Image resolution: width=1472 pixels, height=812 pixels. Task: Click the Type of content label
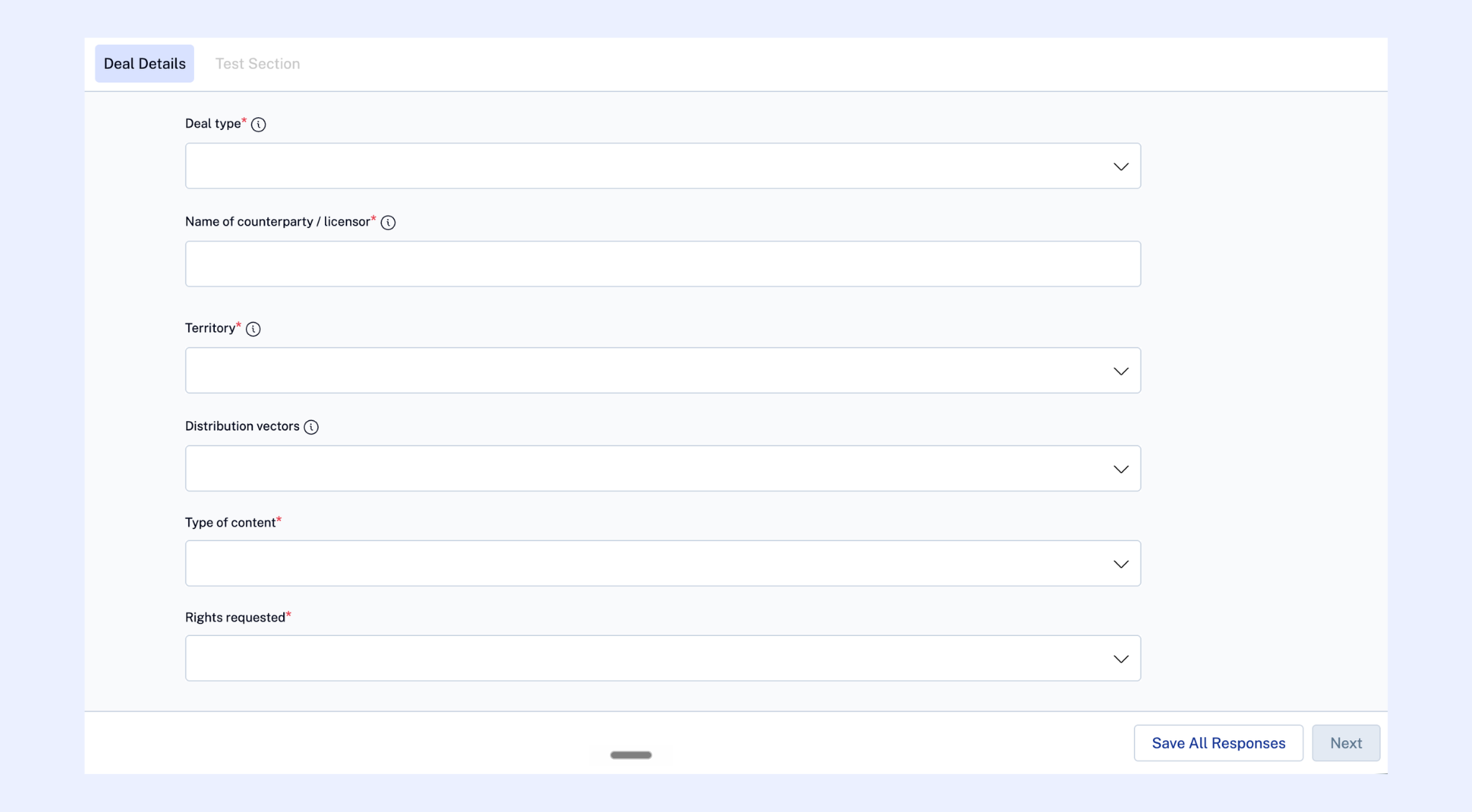(230, 522)
